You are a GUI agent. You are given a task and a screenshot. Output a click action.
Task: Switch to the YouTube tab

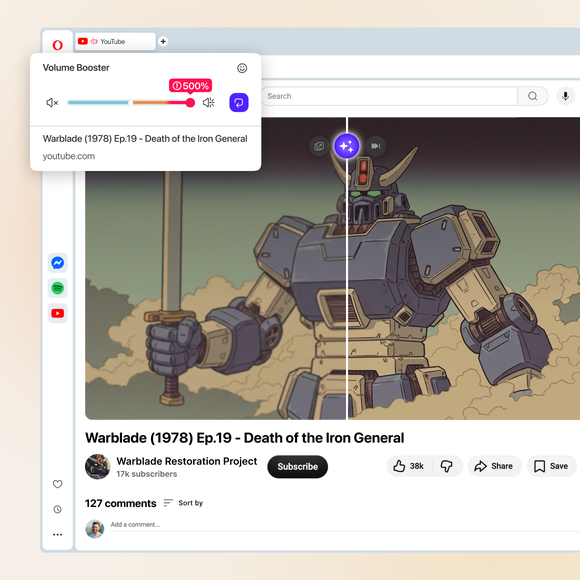tap(116, 41)
